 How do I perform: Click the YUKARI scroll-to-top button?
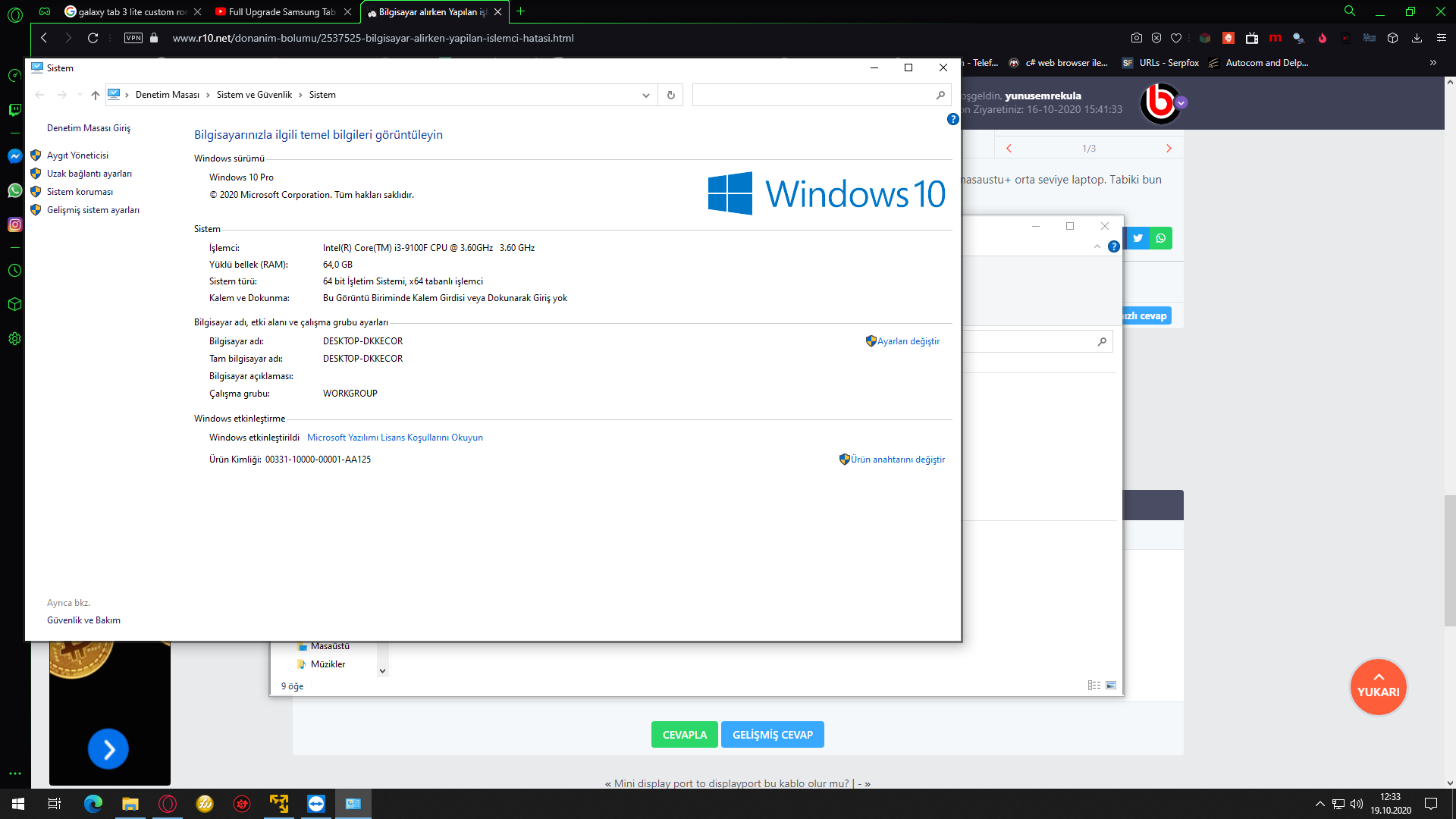(1379, 687)
